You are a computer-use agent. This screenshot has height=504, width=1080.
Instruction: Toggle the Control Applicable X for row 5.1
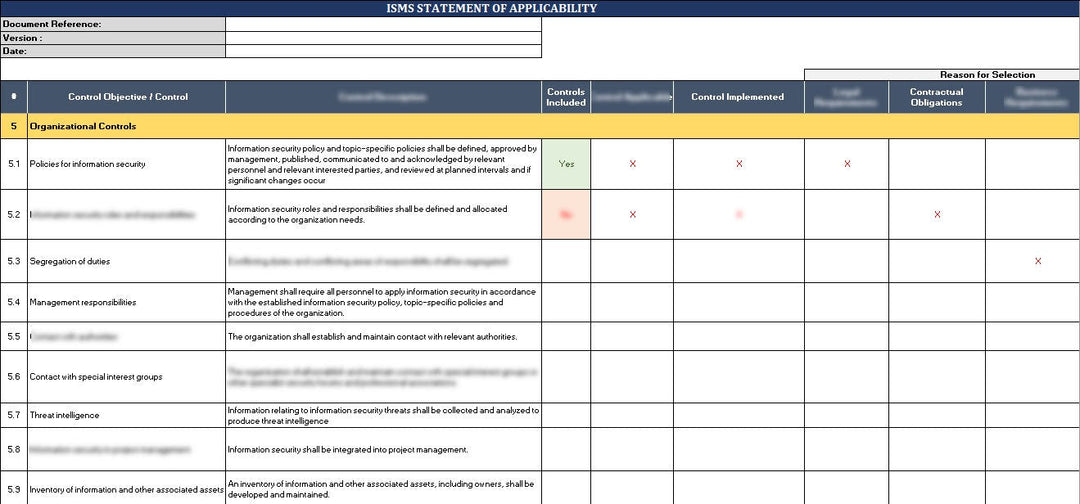pos(632,164)
